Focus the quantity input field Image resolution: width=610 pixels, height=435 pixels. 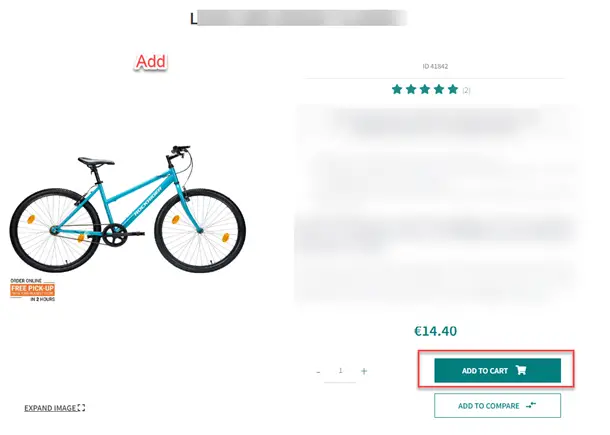[x=340, y=373]
